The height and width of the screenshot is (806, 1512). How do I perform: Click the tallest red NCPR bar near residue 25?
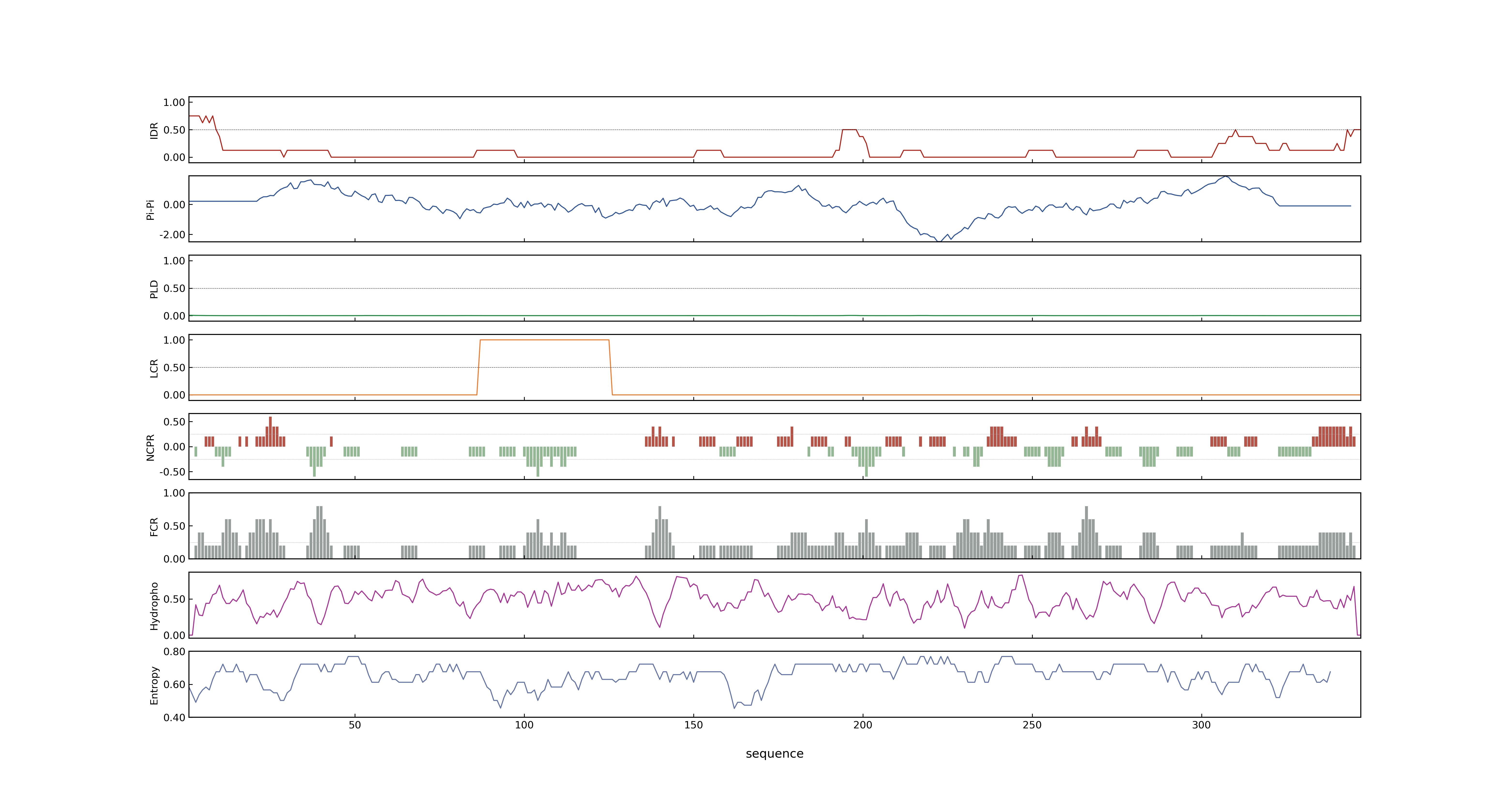coord(270,432)
